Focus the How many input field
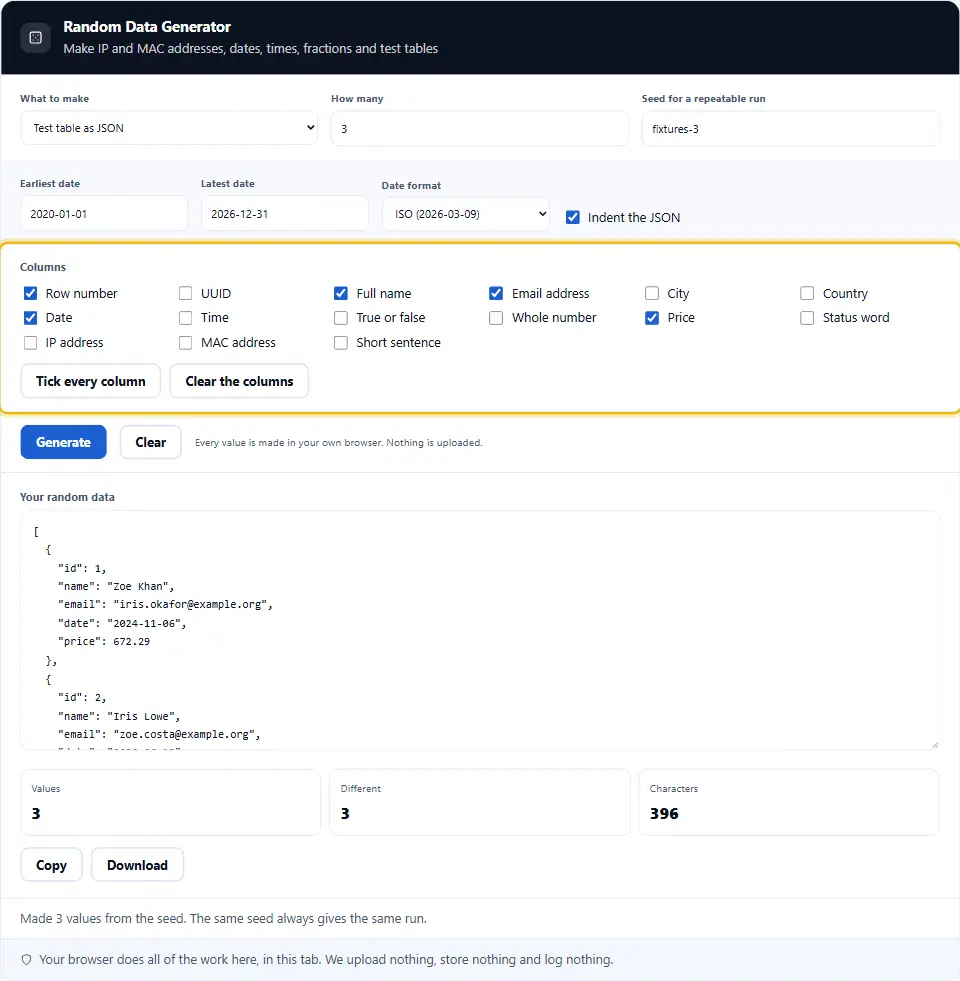This screenshot has width=960, height=981. 479,128
